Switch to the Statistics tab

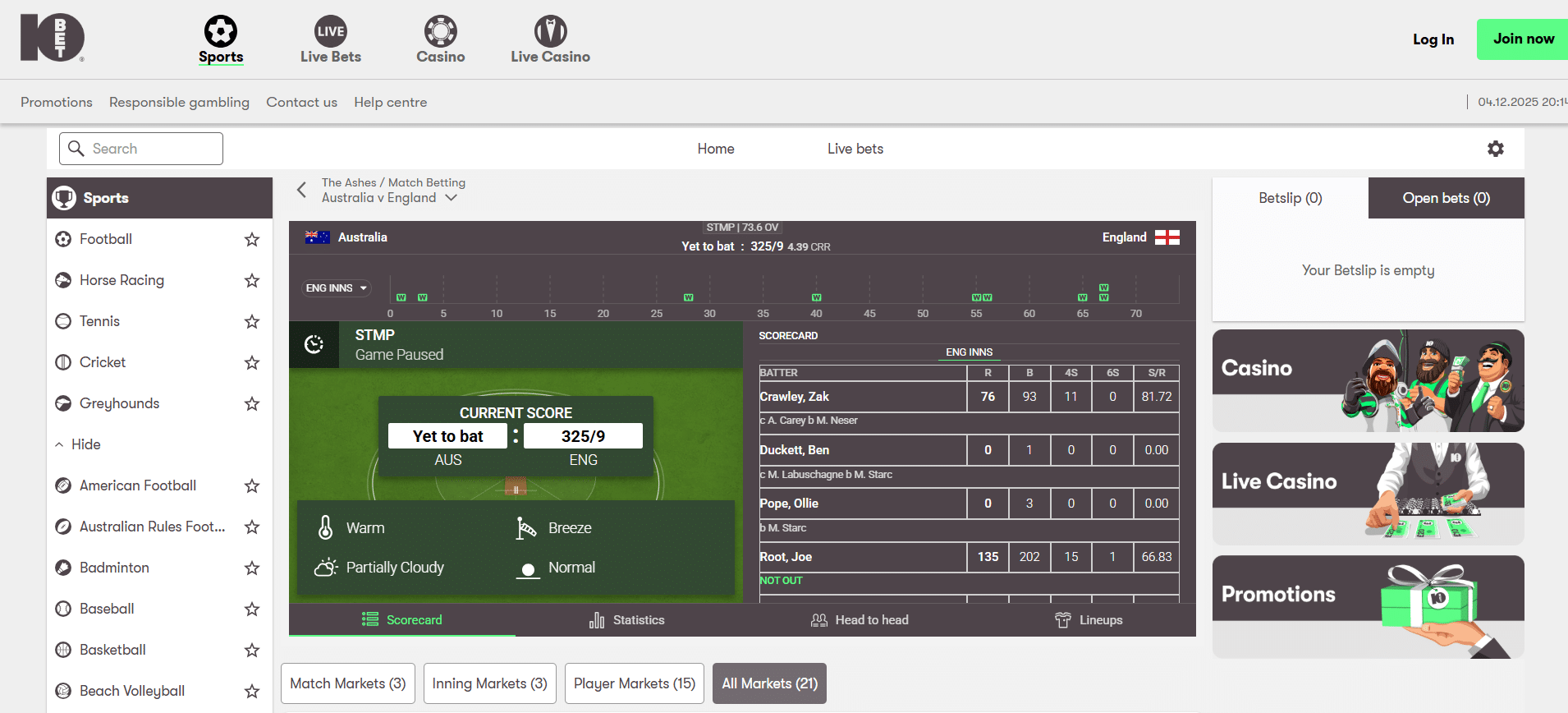[x=627, y=620]
